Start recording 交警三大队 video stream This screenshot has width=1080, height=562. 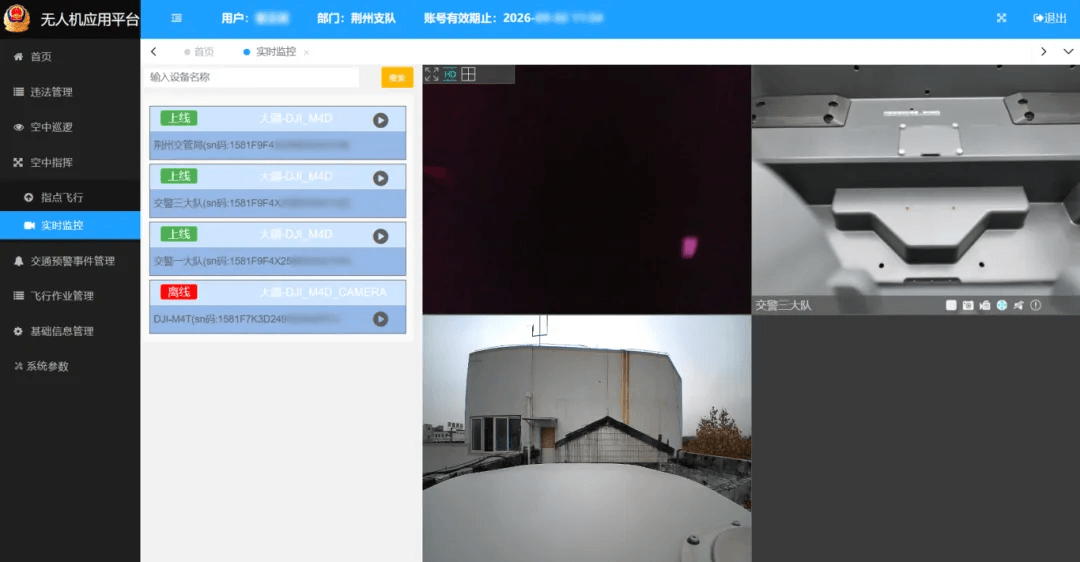[985, 305]
